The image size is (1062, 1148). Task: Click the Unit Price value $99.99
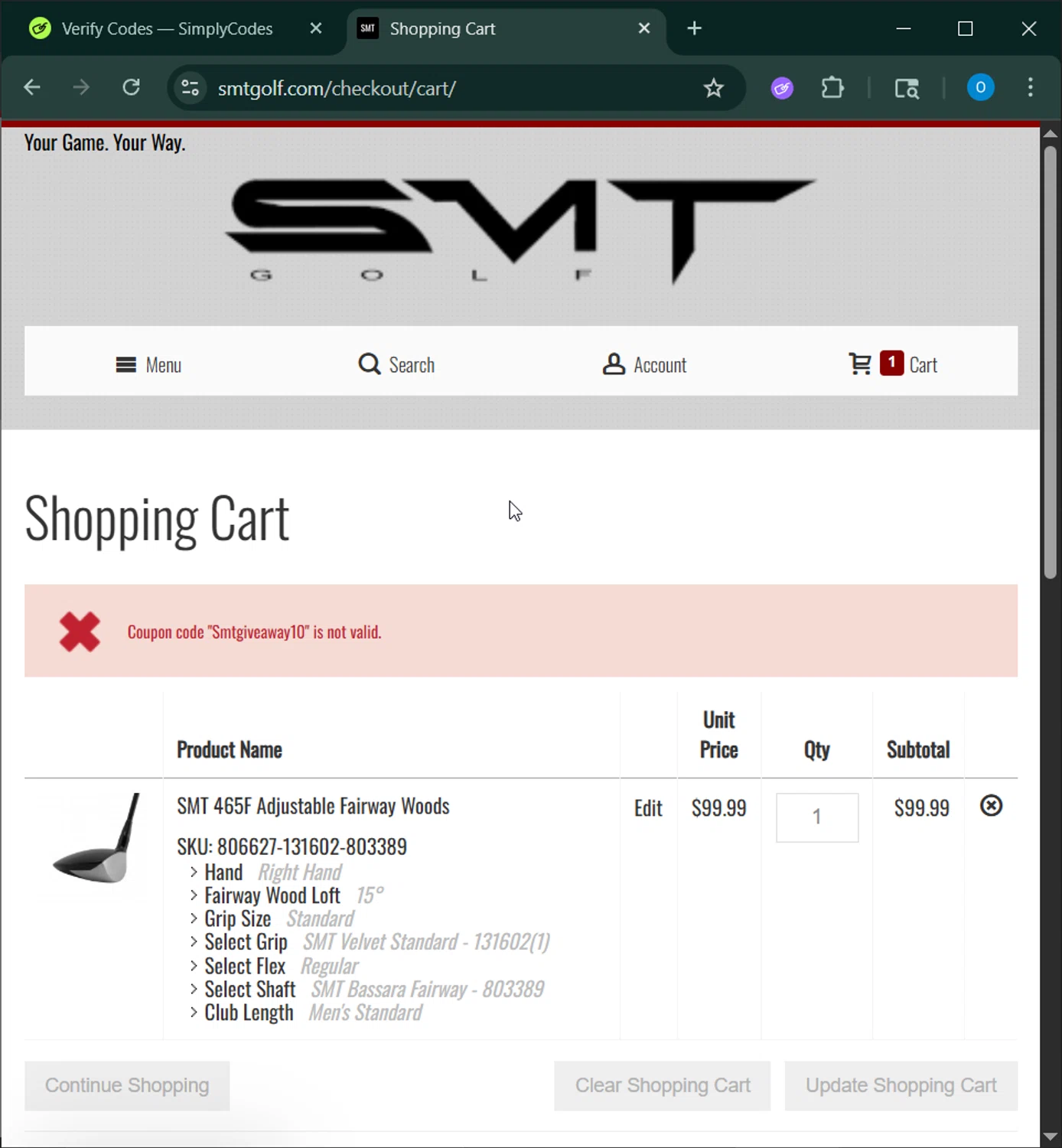click(718, 808)
